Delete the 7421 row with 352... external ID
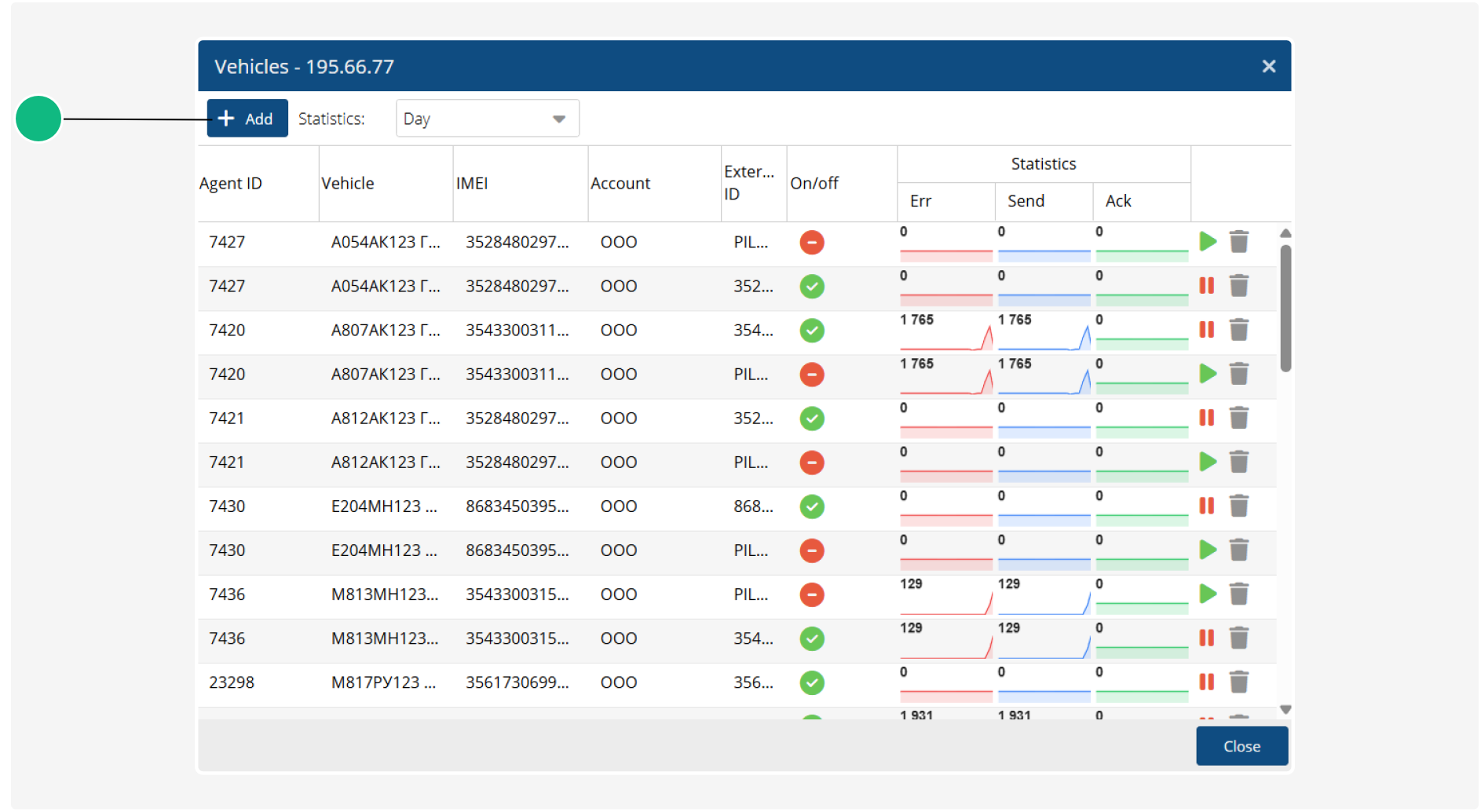Viewport: 1481px width, 812px height. pos(1239,418)
